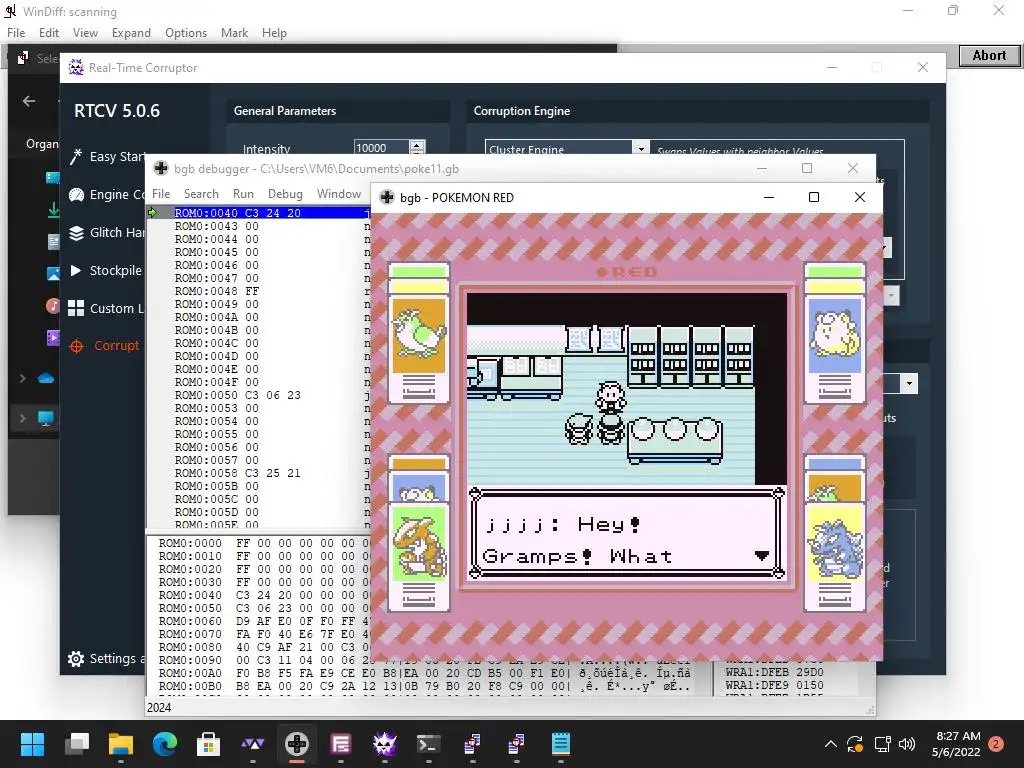Open Stockpile Player play icon in RTCV

pos(76,270)
